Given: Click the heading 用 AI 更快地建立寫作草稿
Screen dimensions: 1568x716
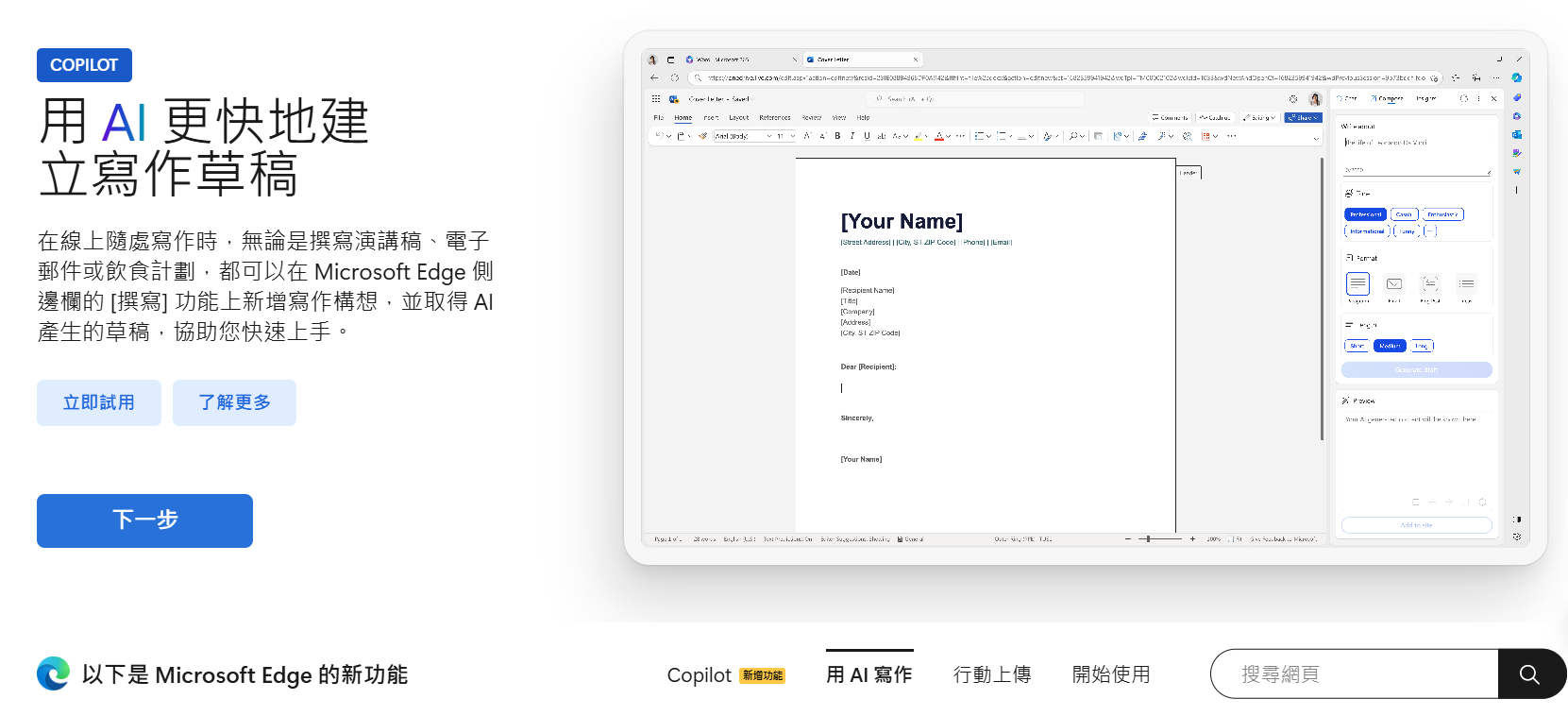Looking at the screenshot, I should click(x=204, y=148).
